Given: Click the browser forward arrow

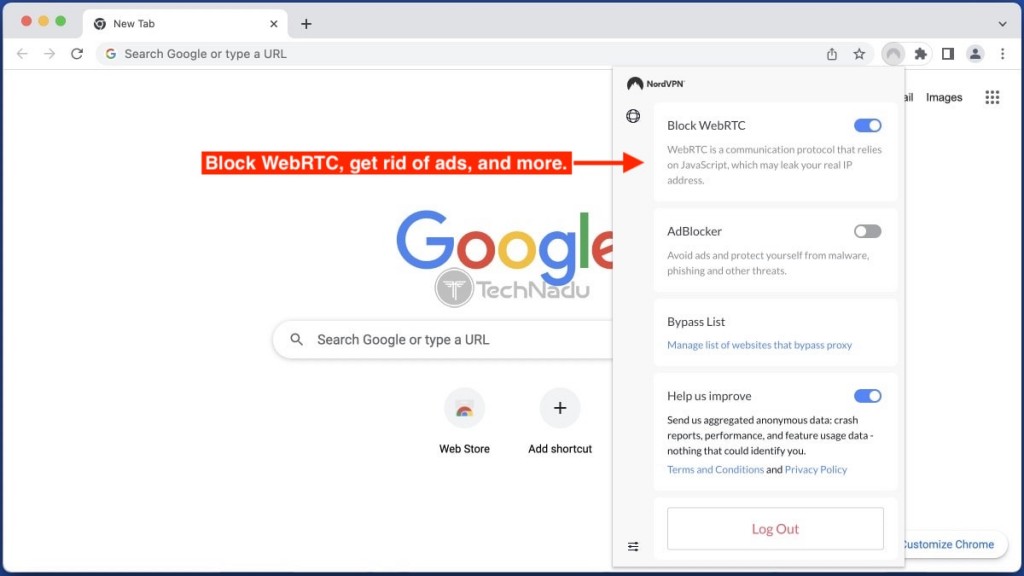Looking at the screenshot, I should click(50, 54).
